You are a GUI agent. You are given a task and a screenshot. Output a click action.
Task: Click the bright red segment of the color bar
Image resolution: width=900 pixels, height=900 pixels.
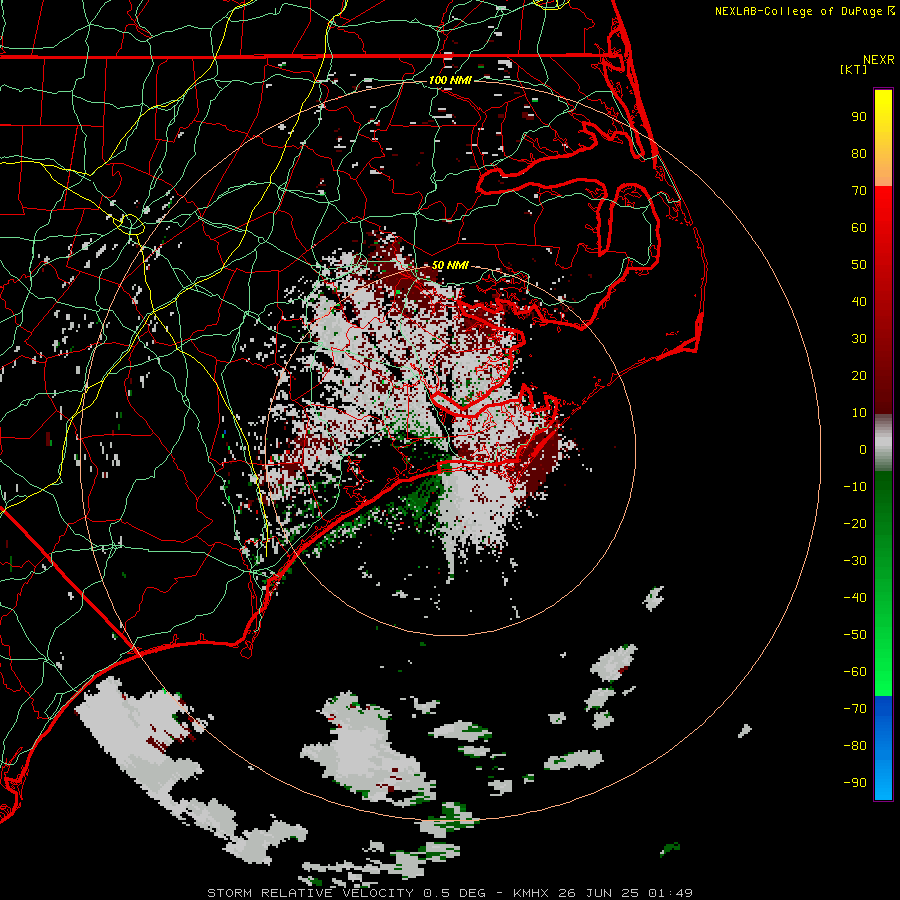coord(883,212)
